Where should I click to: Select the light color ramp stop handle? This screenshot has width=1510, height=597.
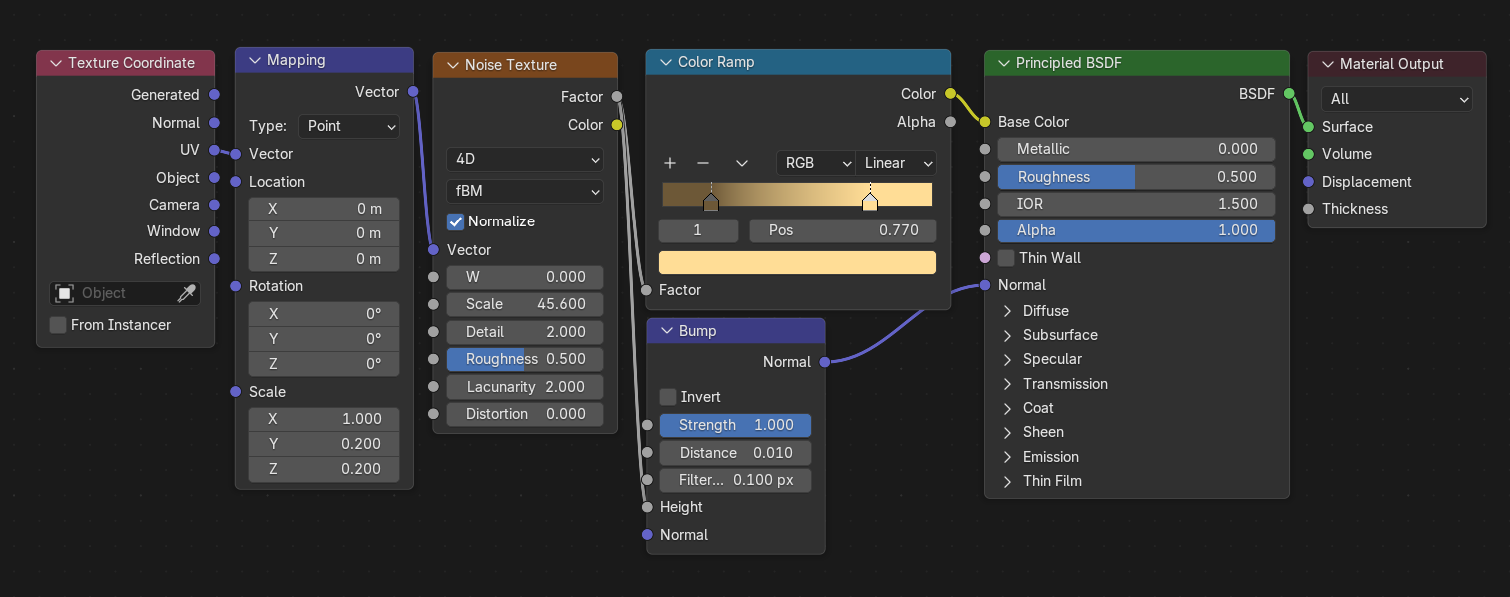click(870, 202)
